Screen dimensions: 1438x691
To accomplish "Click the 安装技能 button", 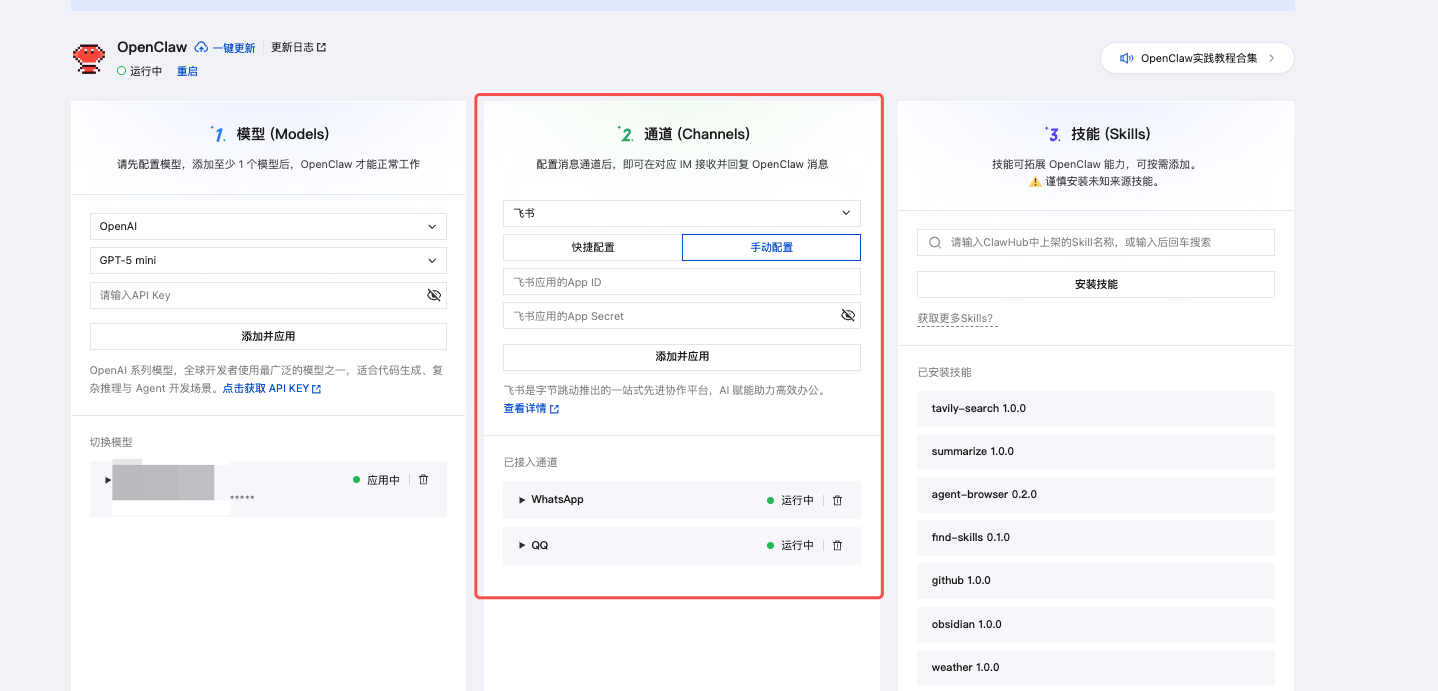I will 1095,285.
